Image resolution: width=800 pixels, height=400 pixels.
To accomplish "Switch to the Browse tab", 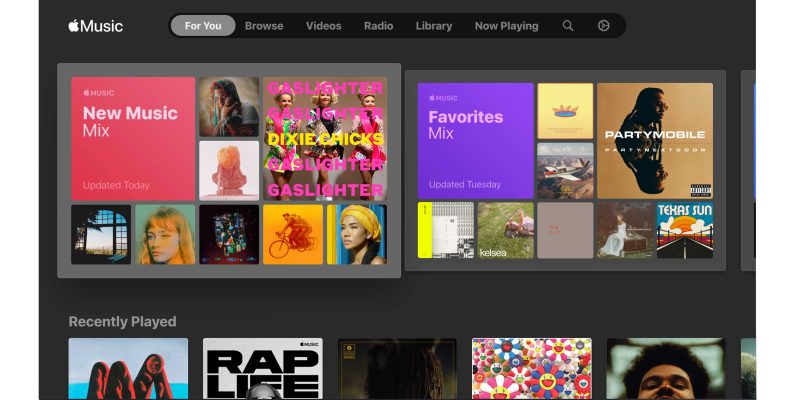I will [264, 26].
